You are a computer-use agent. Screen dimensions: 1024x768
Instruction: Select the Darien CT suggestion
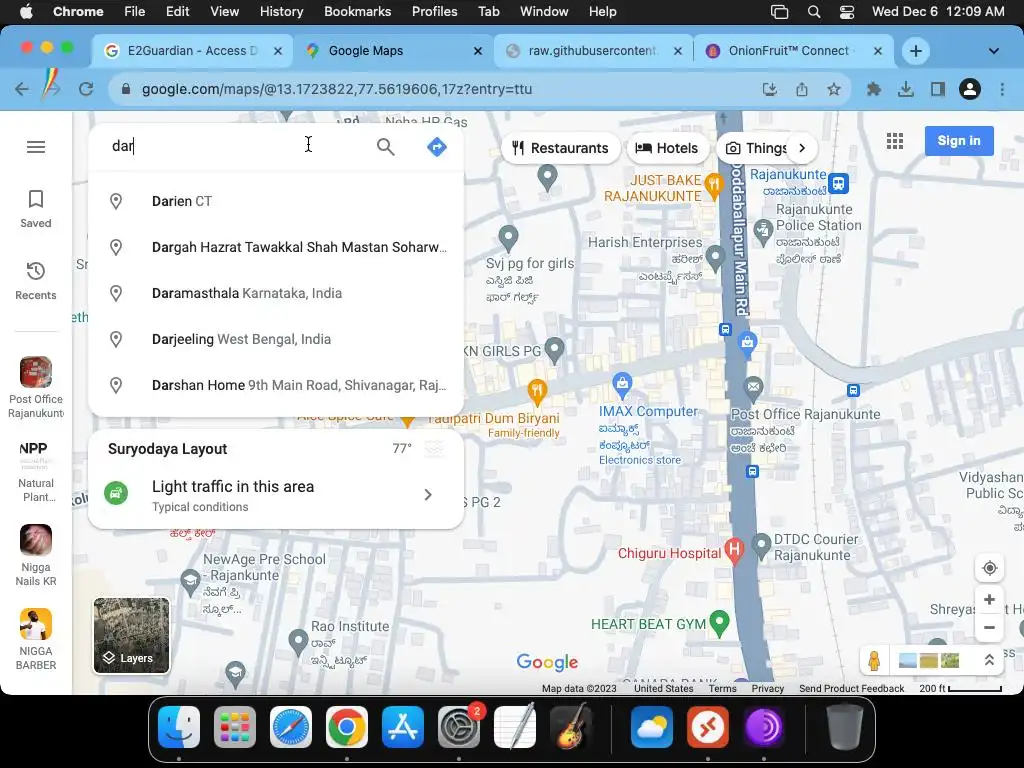[276, 201]
